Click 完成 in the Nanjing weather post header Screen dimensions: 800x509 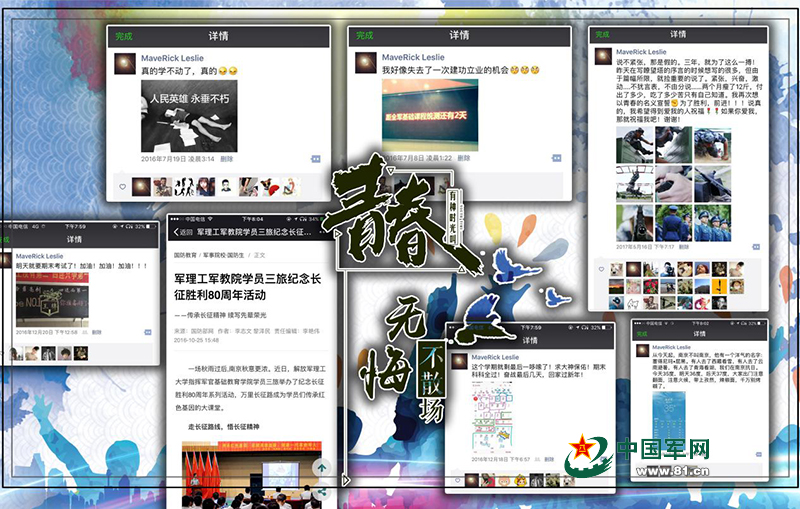(x=642, y=334)
